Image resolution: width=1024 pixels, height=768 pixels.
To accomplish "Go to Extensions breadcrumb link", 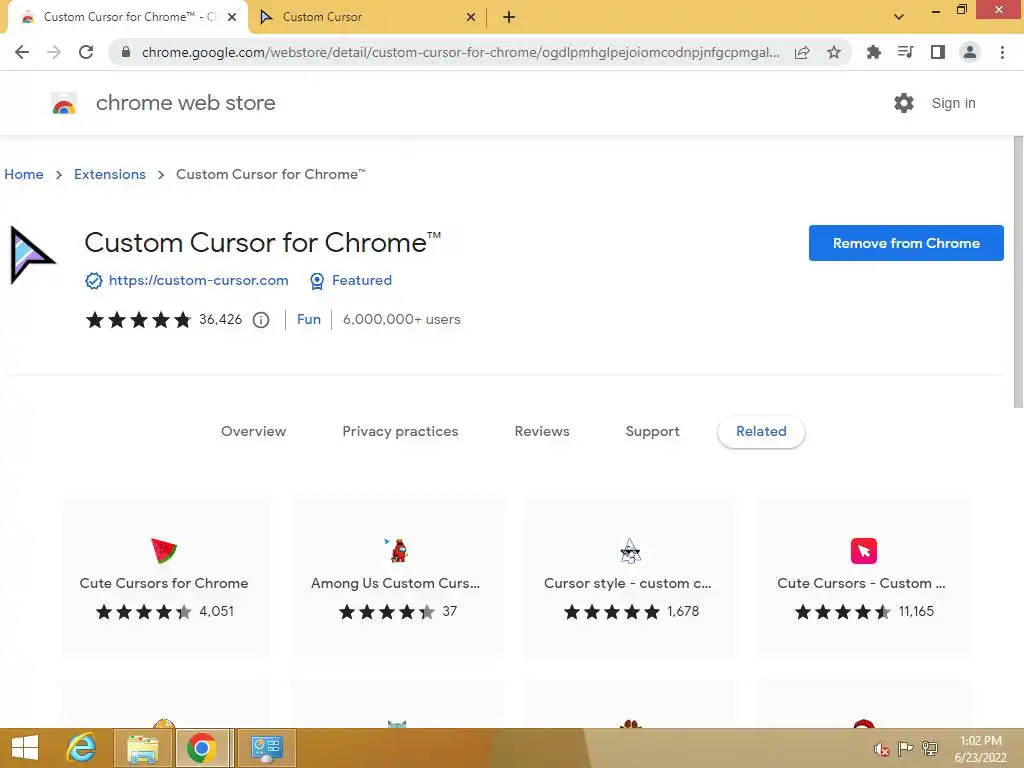I will click(110, 174).
